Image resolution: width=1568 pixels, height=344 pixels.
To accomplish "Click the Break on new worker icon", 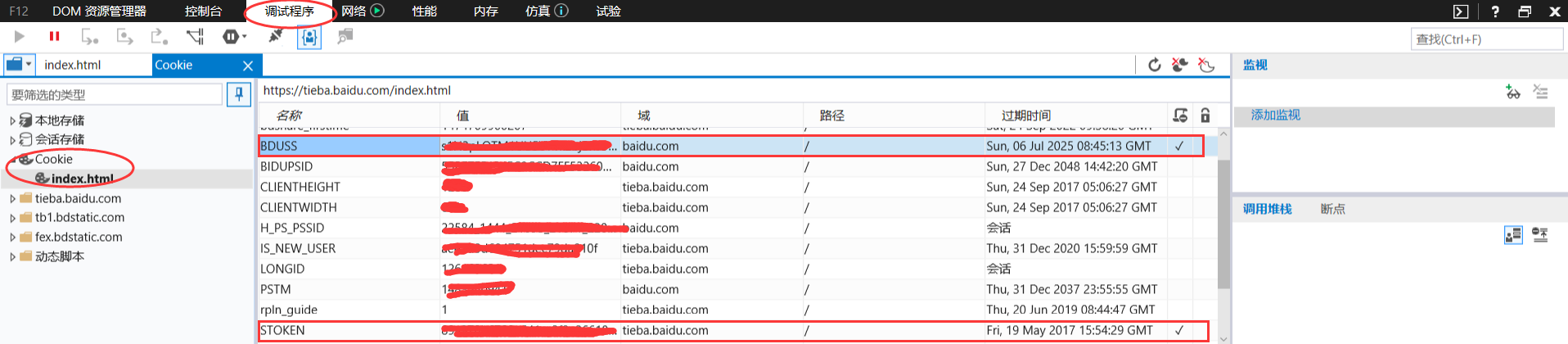I will [195, 36].
